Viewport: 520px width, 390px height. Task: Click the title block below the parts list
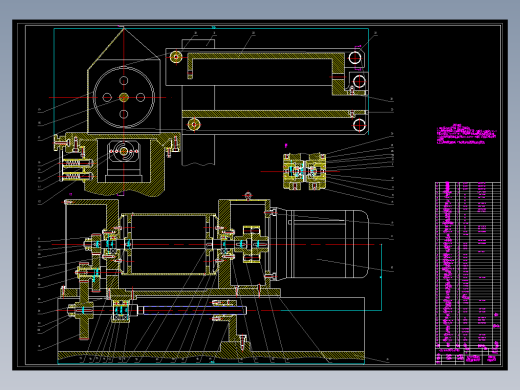[x=468, y=356]
